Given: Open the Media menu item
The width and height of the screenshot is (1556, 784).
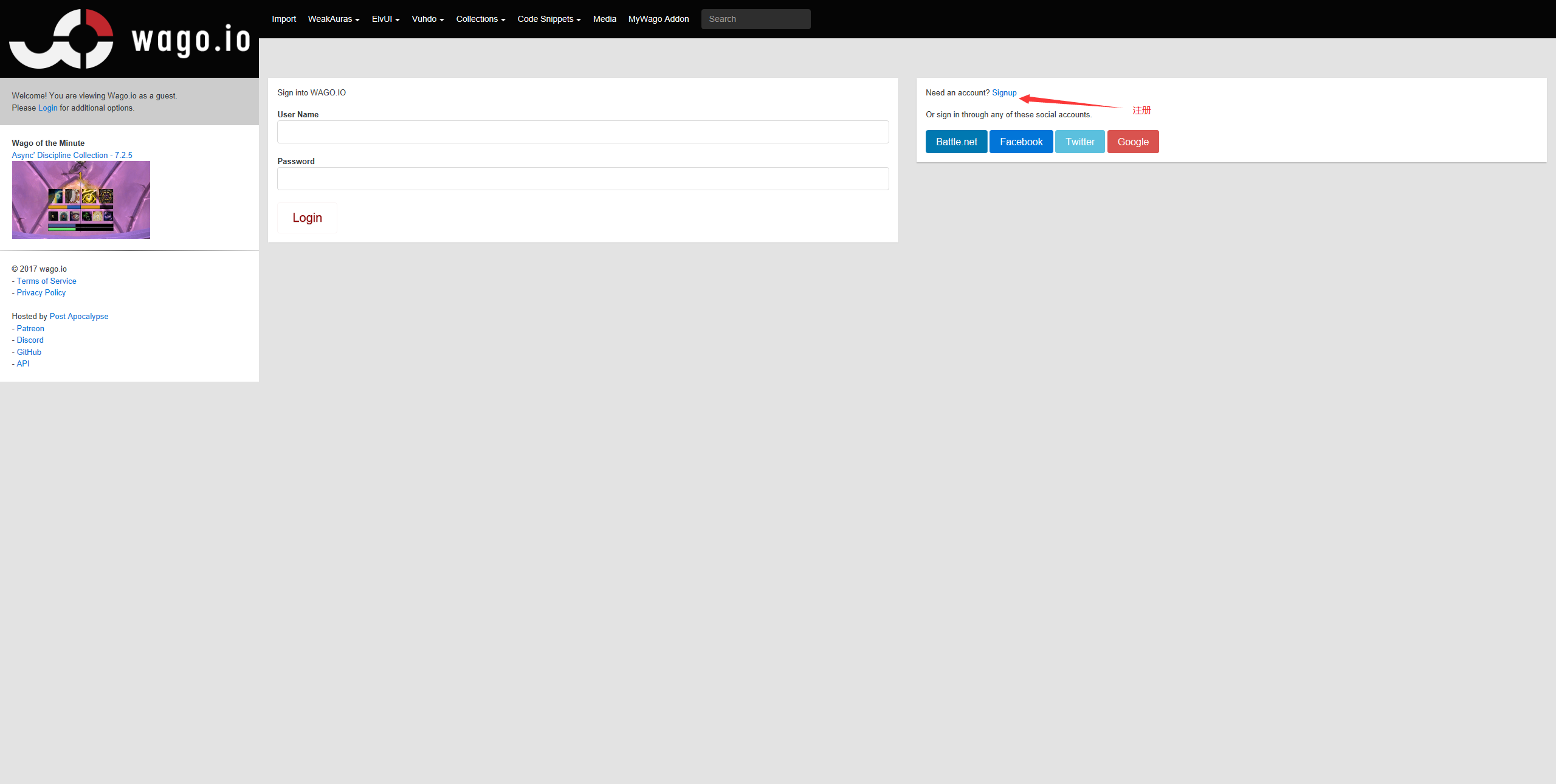Looking at the screenshot, I should [604, 19].
